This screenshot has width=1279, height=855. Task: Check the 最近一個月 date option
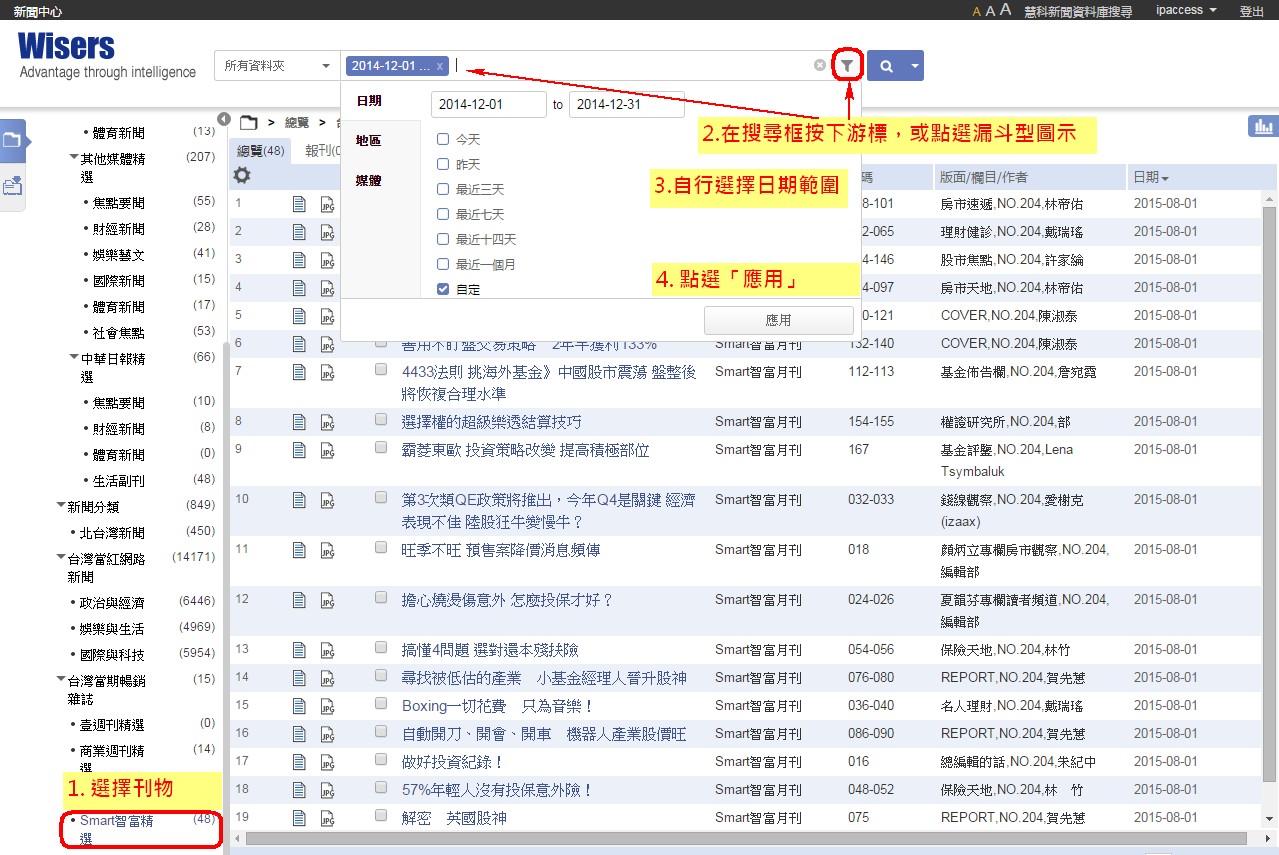[443, 264]
